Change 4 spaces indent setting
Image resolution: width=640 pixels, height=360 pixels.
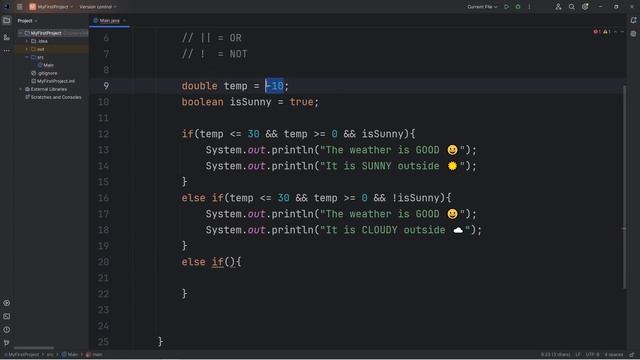pyautogui.click(x=613, y=355)
